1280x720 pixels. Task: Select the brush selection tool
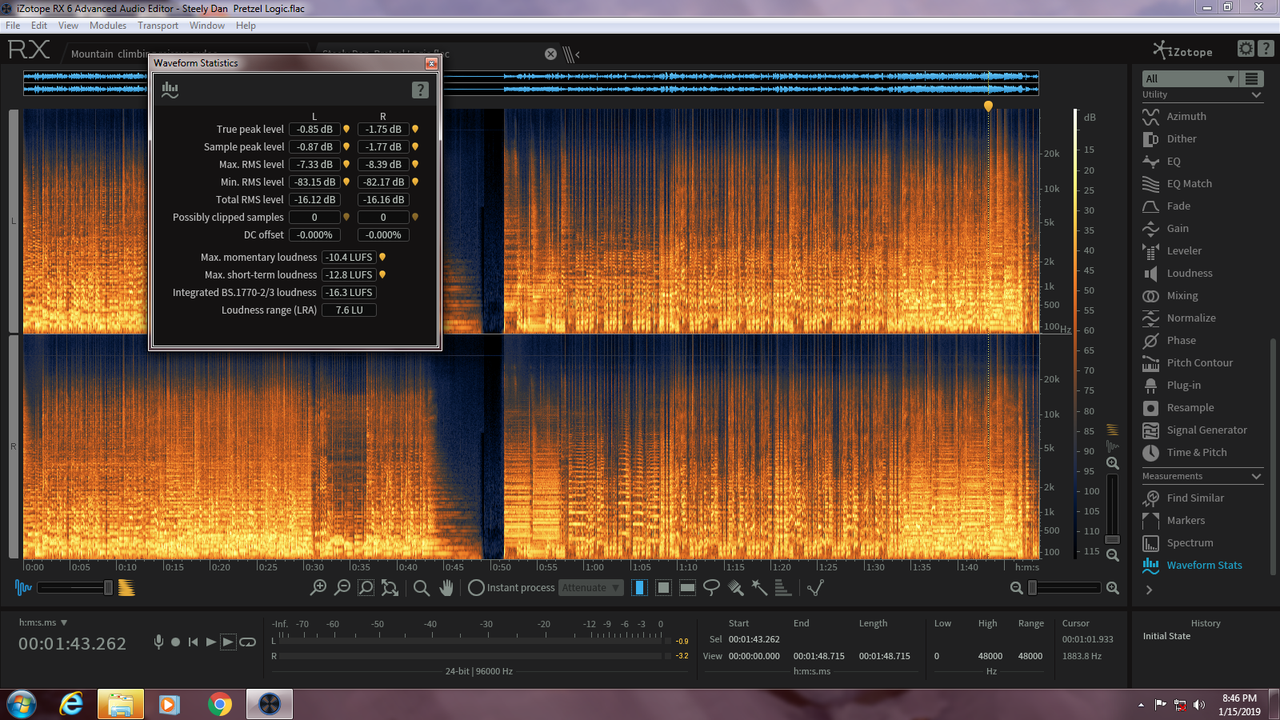[x=736, y=588]
